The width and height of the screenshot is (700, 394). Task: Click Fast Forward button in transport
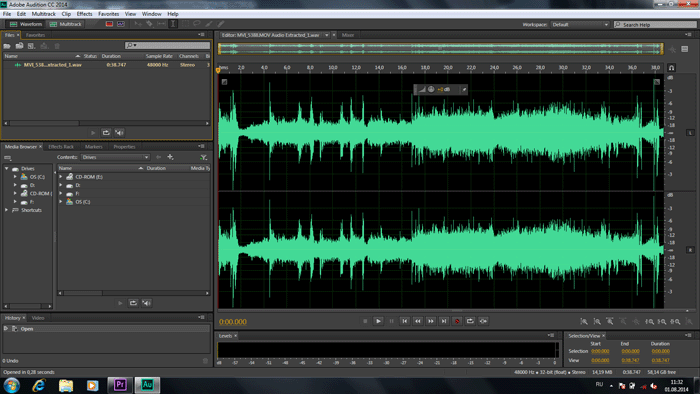(430, 321)
